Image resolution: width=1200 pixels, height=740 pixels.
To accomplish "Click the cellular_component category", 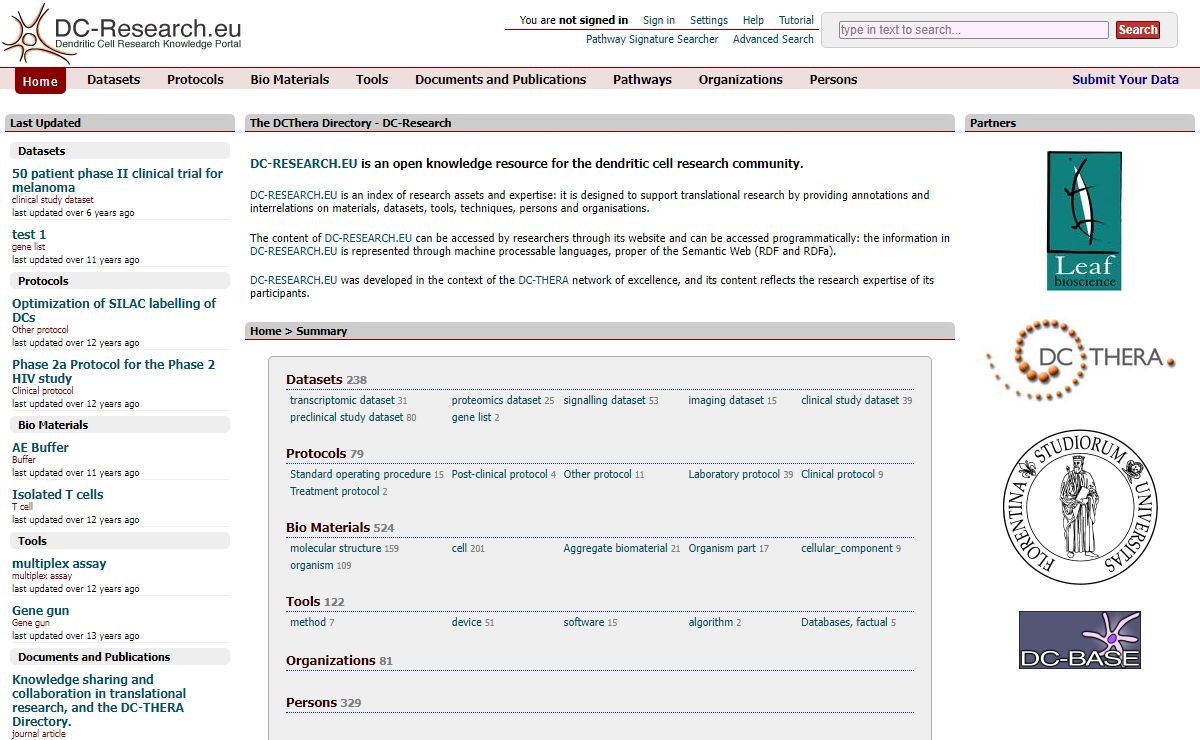I will tap(847, 548).
